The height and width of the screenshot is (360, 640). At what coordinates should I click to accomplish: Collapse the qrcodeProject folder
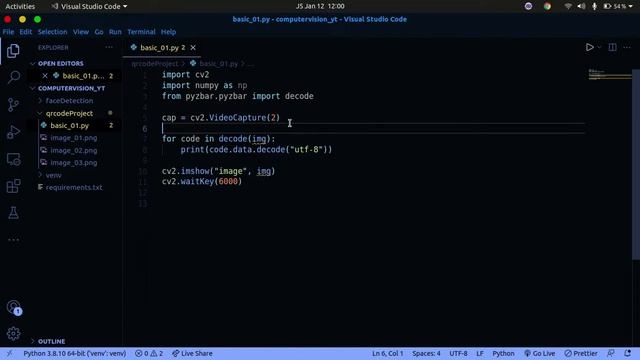coord(69,113)
